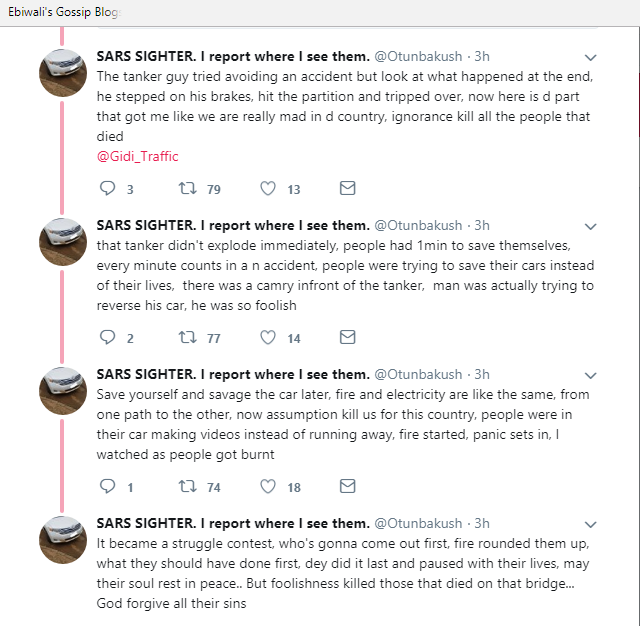Viewport: 640px width, 626px height.
Task: Retweet the tweet with 79 retweets
Action: pos(187,188)
